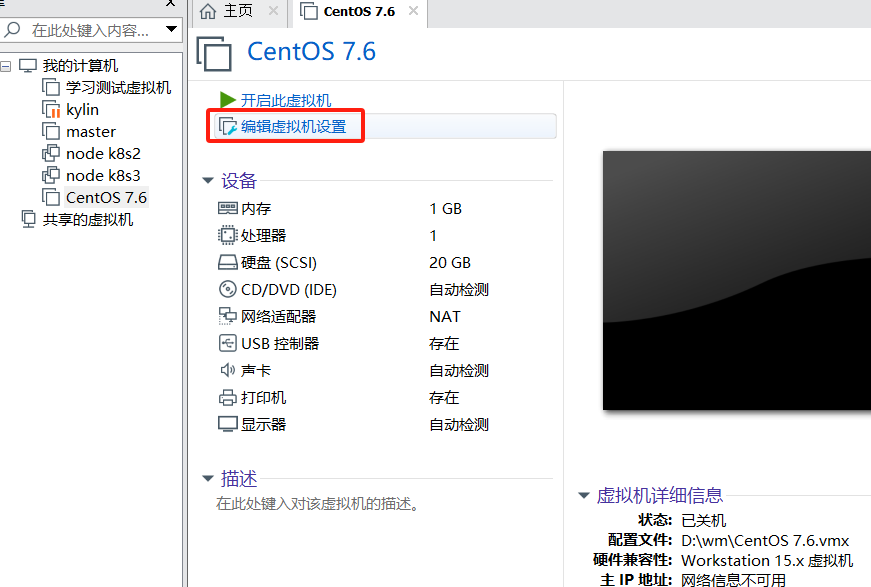Viewport: 871px width, 587px height.
Task: Click the 网络适配器 value NAT
Action: (x=445, y=317)
